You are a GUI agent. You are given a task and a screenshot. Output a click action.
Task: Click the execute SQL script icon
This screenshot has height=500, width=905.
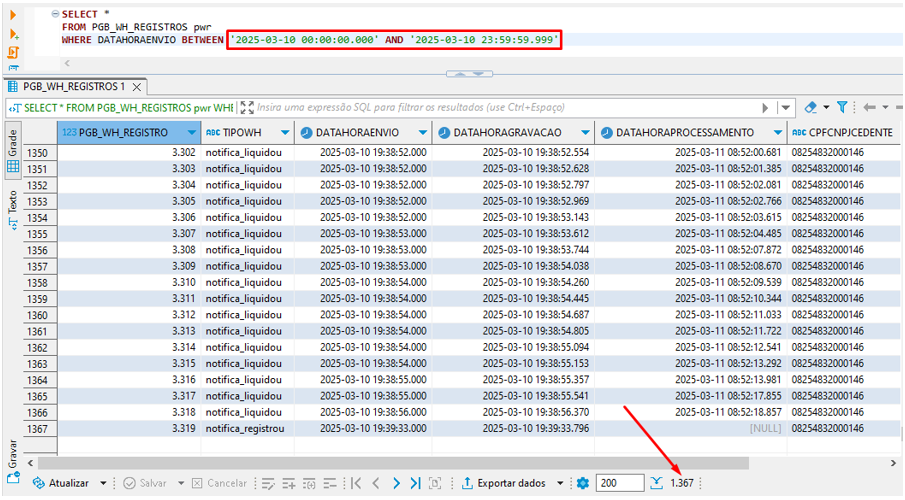[13, 53]
